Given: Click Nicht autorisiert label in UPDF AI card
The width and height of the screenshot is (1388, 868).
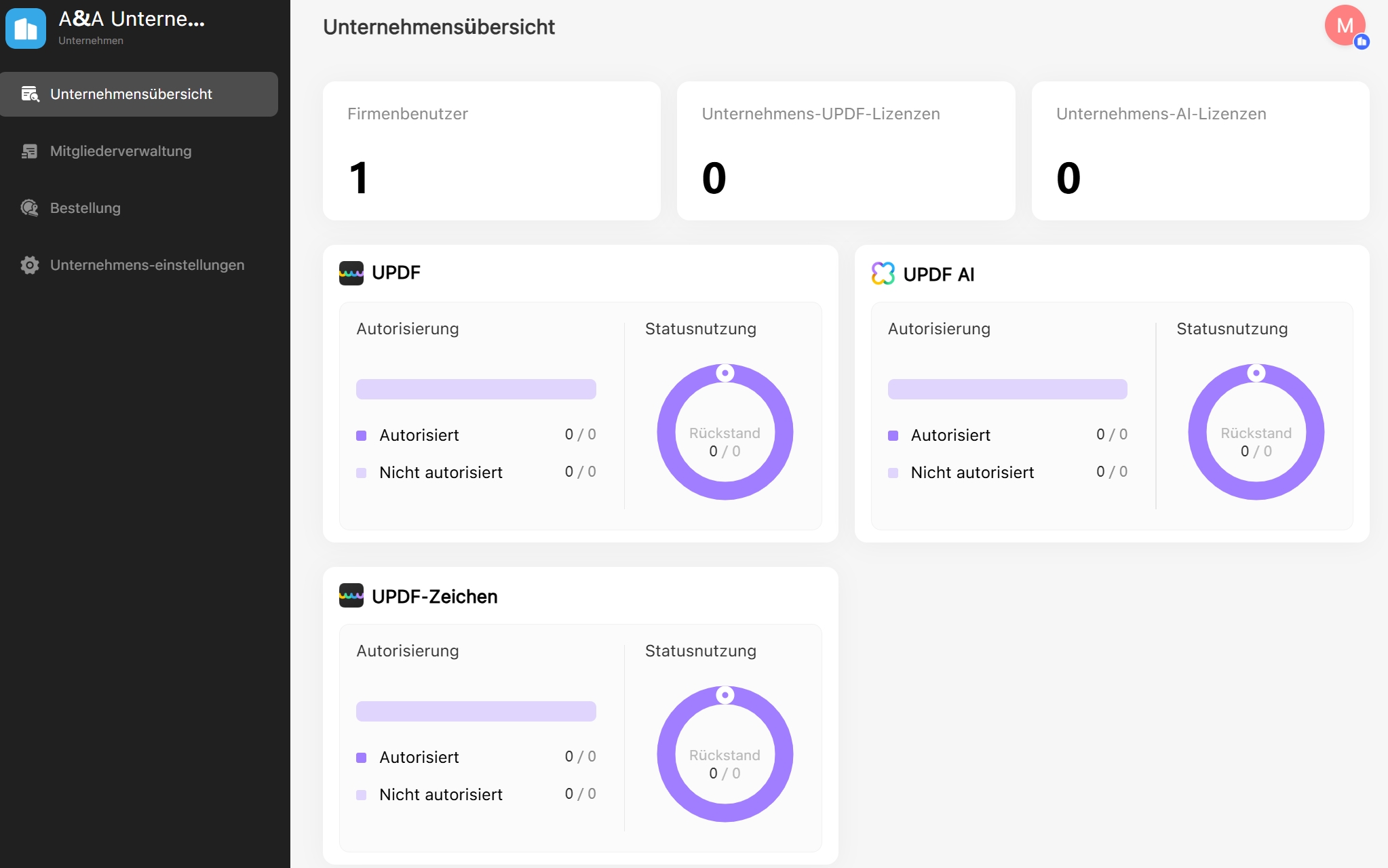Looking at the screenshot, I should [x=972, y=473].
